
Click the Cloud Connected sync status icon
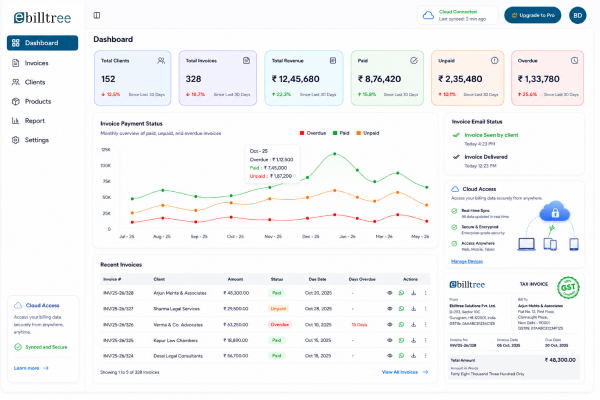click(x=428, y=15)
